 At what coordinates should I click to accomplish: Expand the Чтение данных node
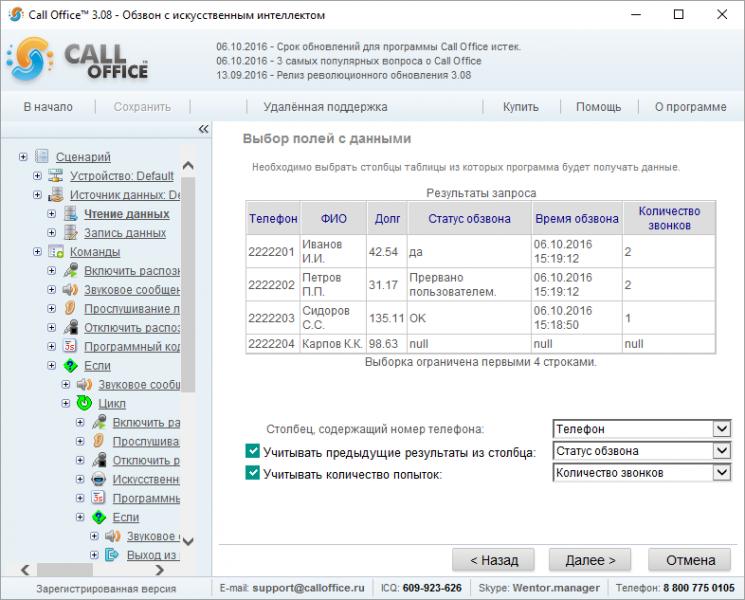tap(51, 214)
